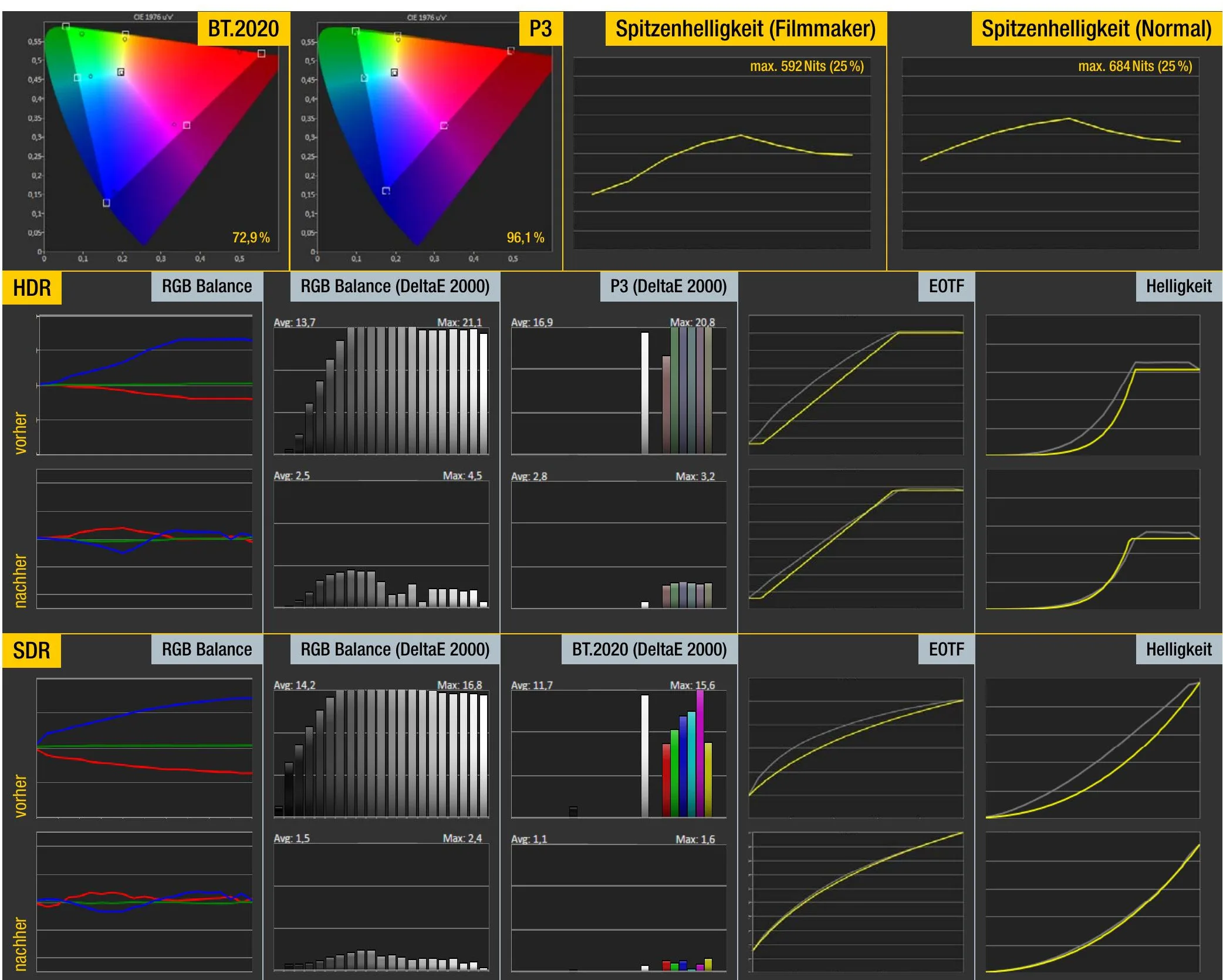Click the 72,9 % coverage value
The width and height of the screenshot is (1223, 980).
251,238
